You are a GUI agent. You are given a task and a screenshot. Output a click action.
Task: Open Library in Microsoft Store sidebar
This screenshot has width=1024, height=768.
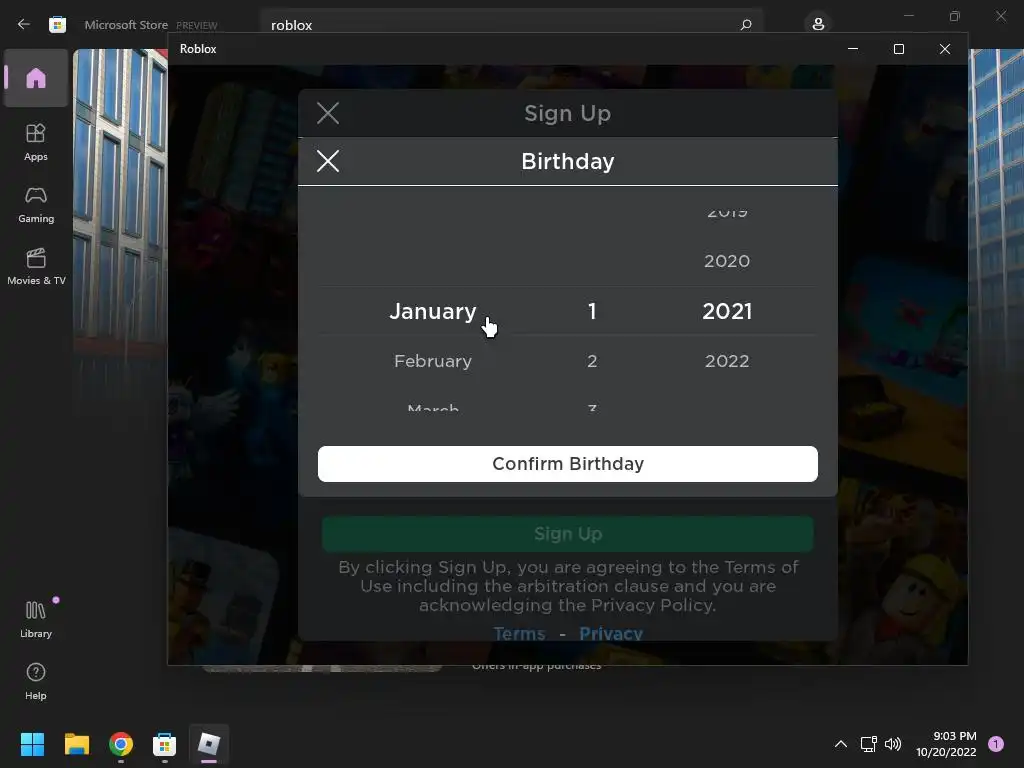click(36, 619)
